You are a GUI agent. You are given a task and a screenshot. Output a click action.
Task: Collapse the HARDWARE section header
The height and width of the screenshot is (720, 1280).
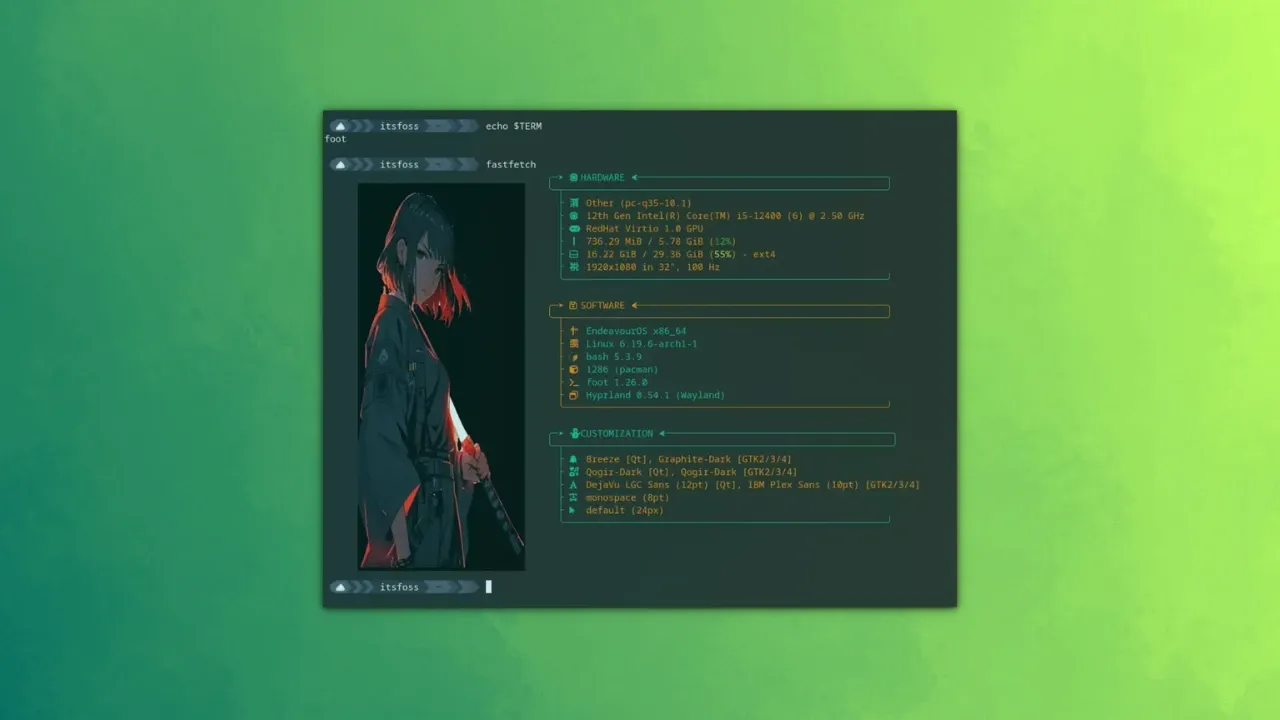[x=600, y=177]
